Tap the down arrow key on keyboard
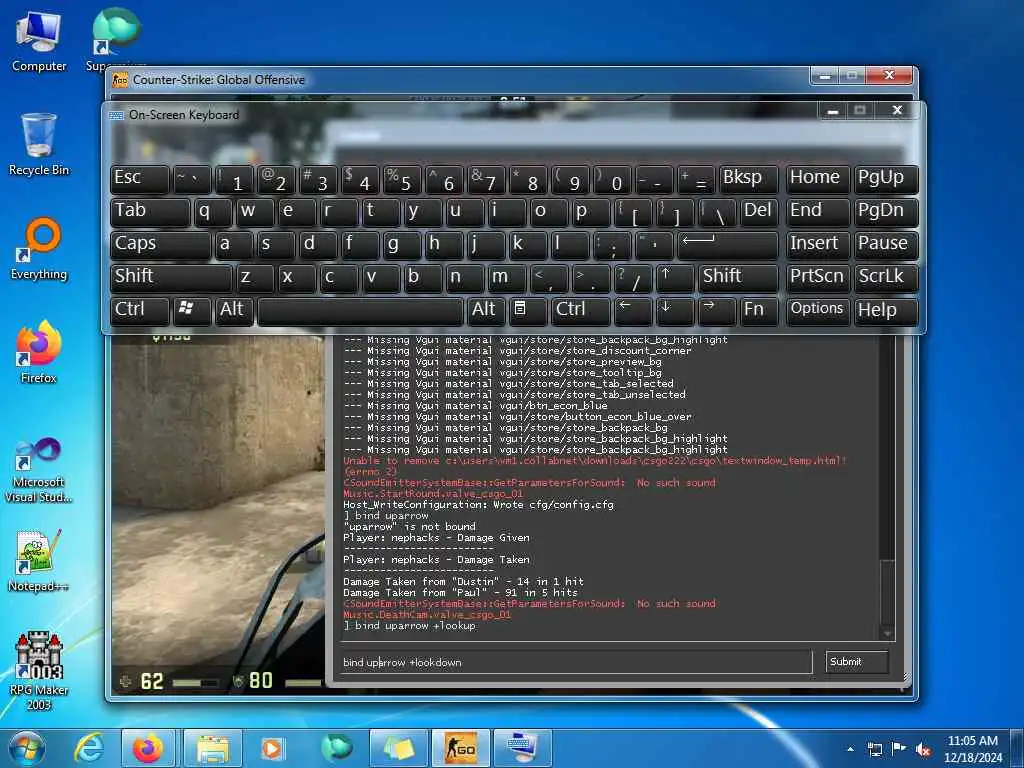Image resolution: width=1024 pixels, height=768 pixels. (x=674, y=310)
